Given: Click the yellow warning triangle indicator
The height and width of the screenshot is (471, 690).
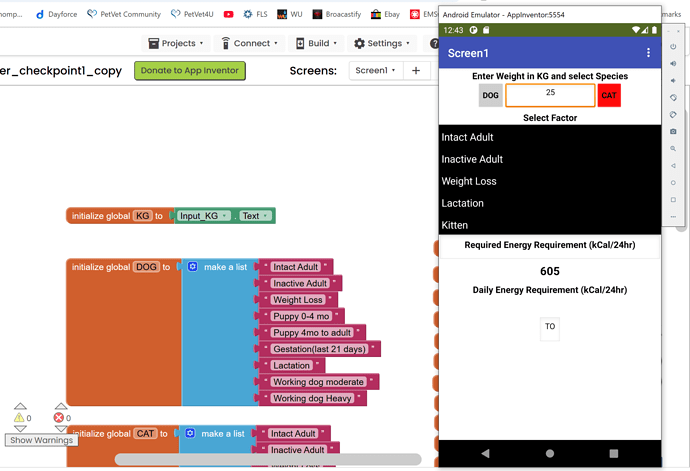Looking at the screenshot, I should coord(18,418).
